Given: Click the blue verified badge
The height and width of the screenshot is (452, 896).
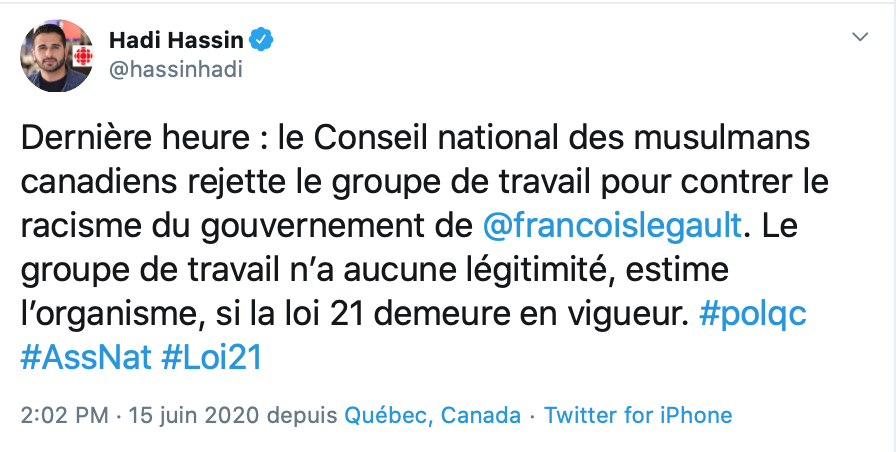Looking at the screenshot, I should click(262, 40).
